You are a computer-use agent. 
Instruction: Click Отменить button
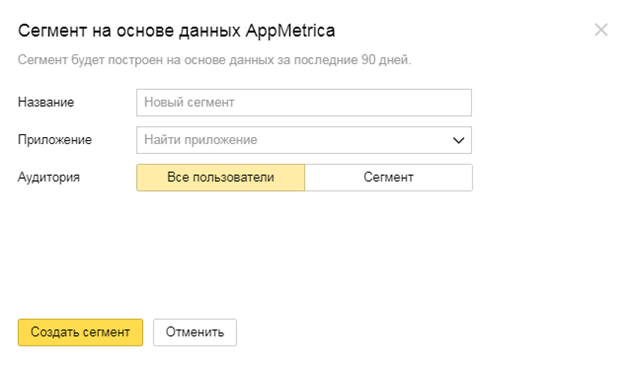coord(195,332)
